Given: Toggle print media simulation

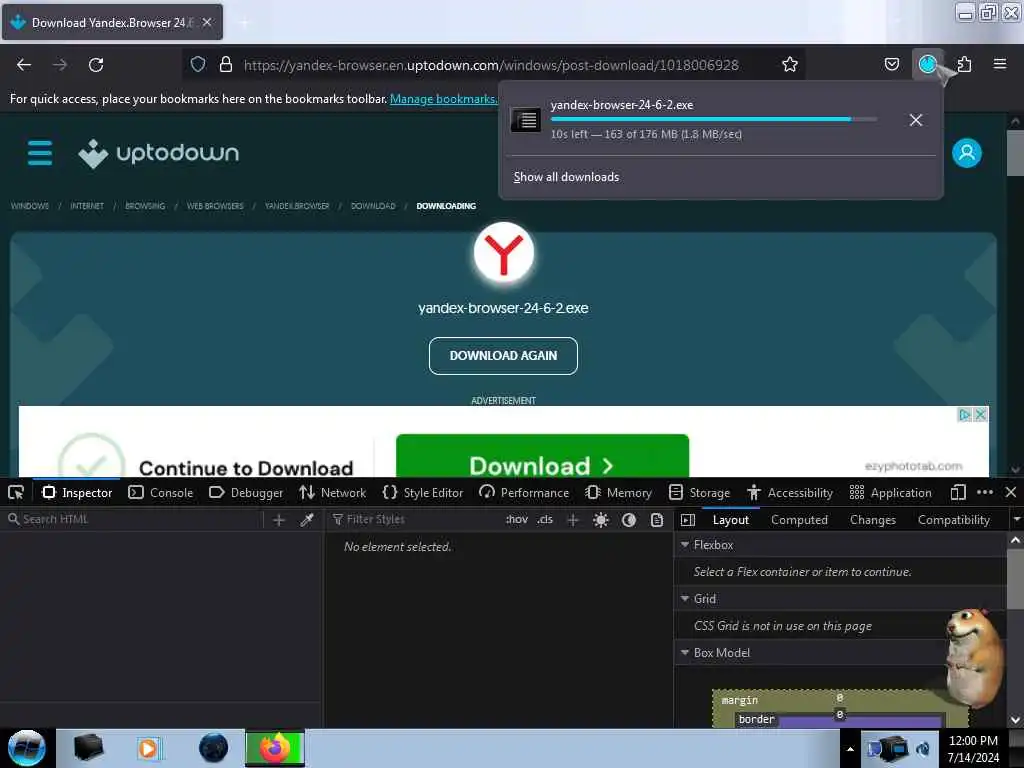Looking at the screenshot, I should point(657,520).
